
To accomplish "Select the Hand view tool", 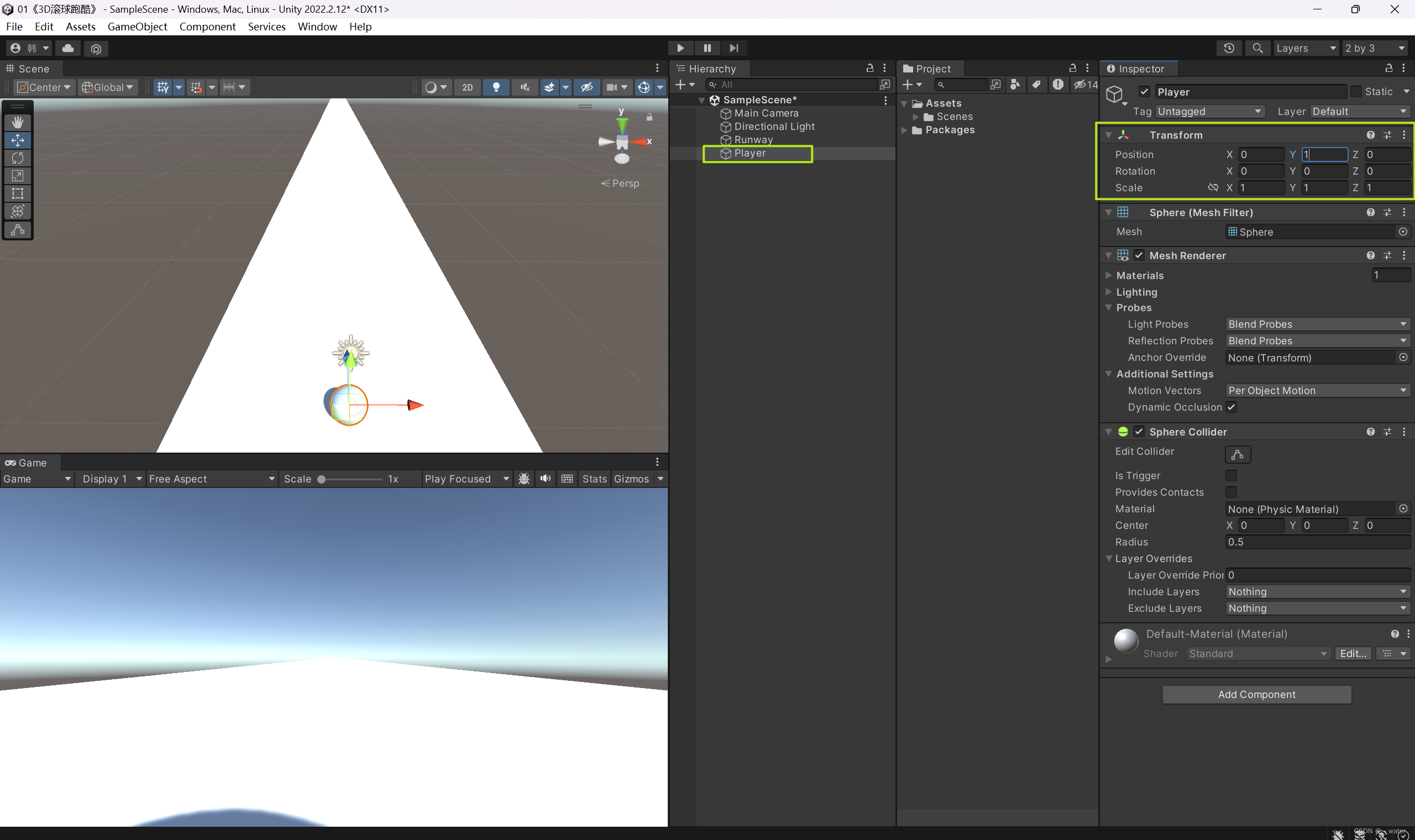I will [18, 122].
